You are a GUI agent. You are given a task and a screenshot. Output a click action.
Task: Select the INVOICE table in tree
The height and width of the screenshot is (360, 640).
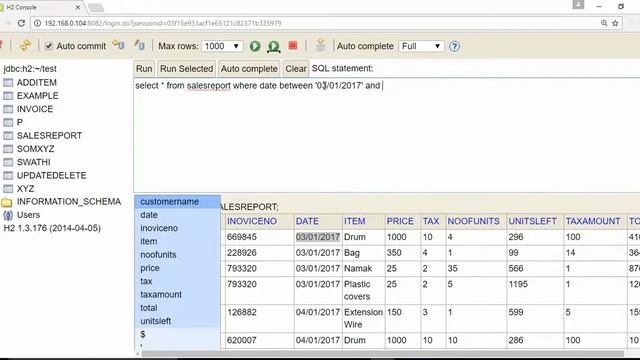click(x=35, y=109)
